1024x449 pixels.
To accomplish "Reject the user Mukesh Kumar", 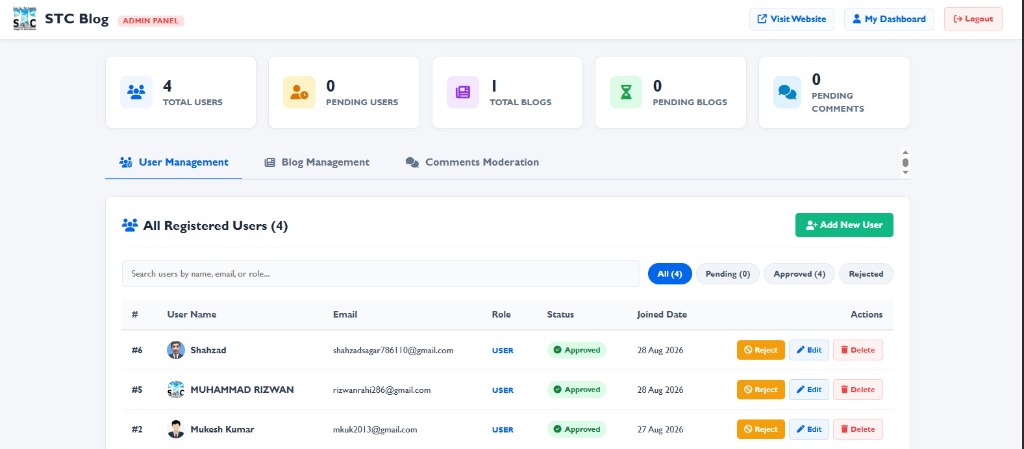I will (x=761, y=429).
